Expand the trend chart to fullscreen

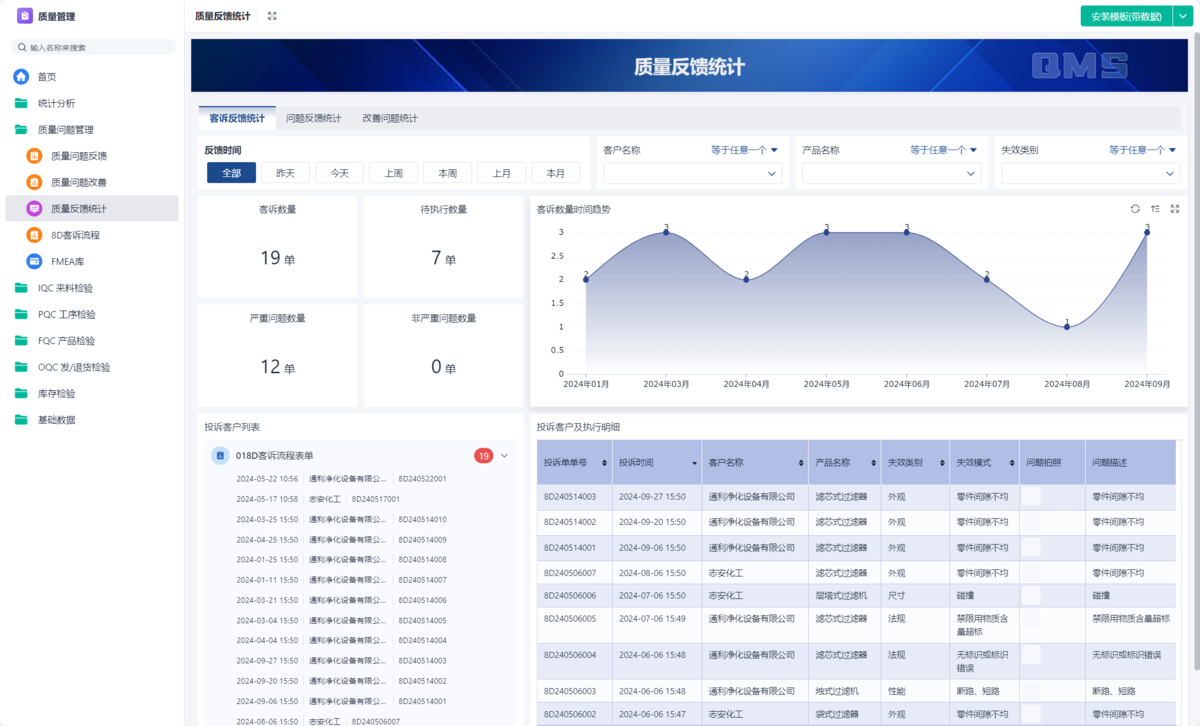coord(1175,209)
